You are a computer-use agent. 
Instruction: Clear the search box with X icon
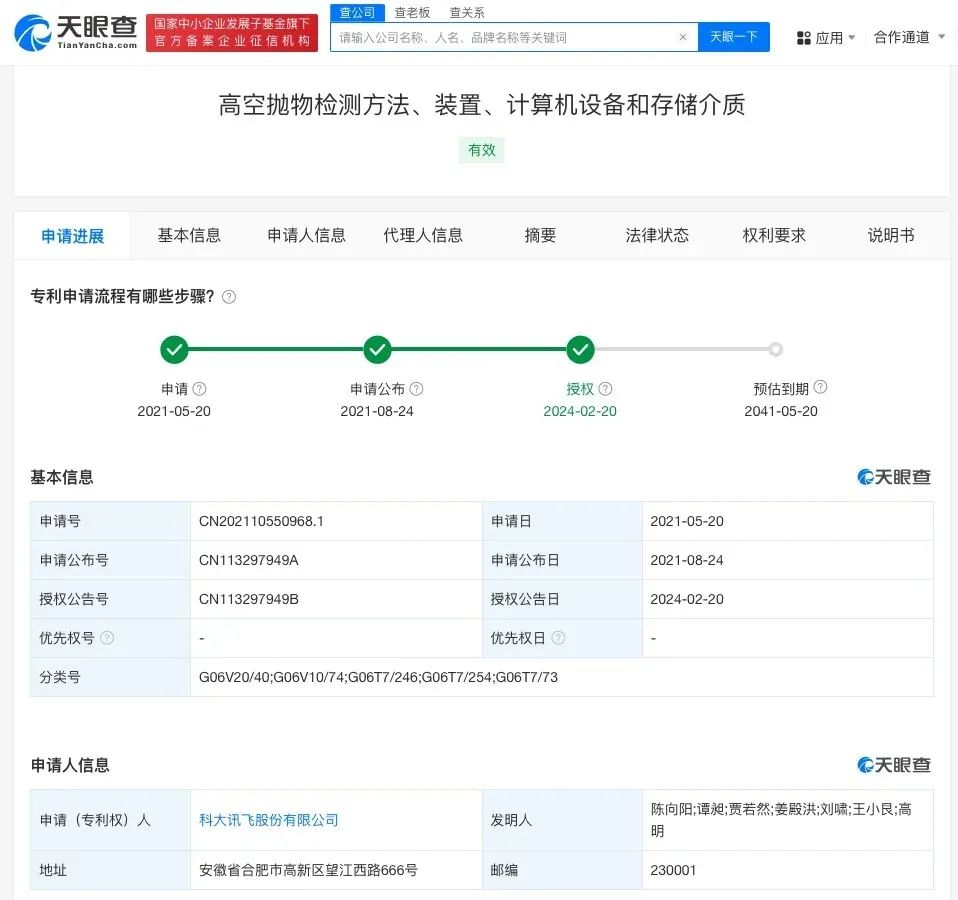click(x=683, y=37)
